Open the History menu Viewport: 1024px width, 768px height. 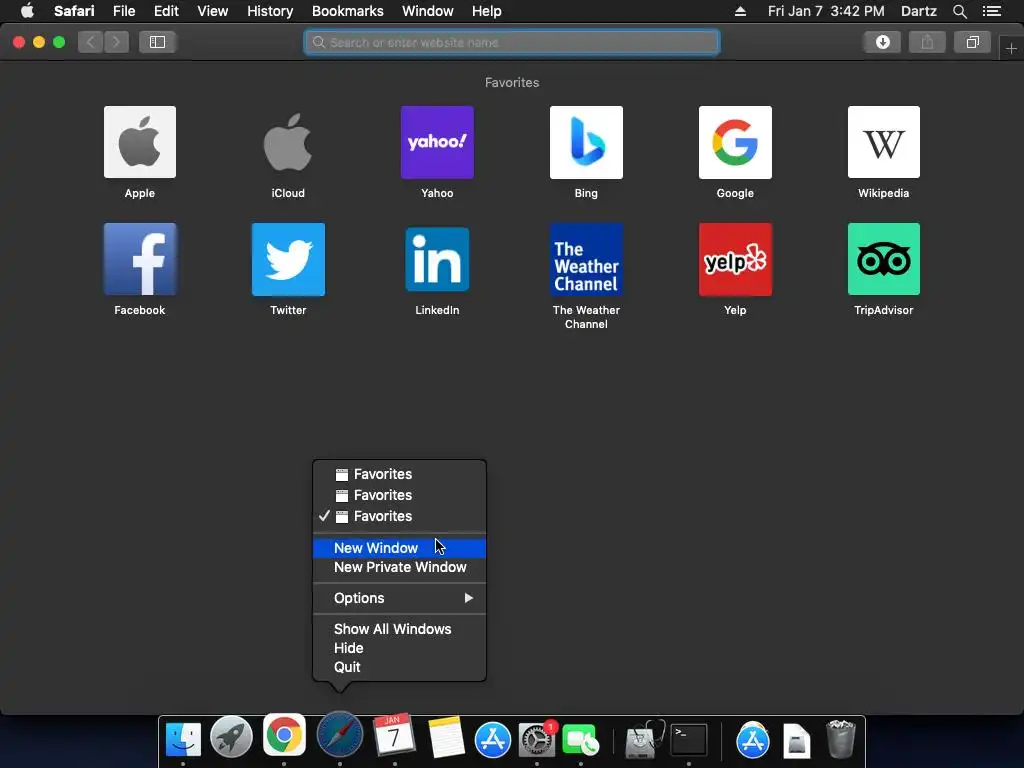[270, 11]
